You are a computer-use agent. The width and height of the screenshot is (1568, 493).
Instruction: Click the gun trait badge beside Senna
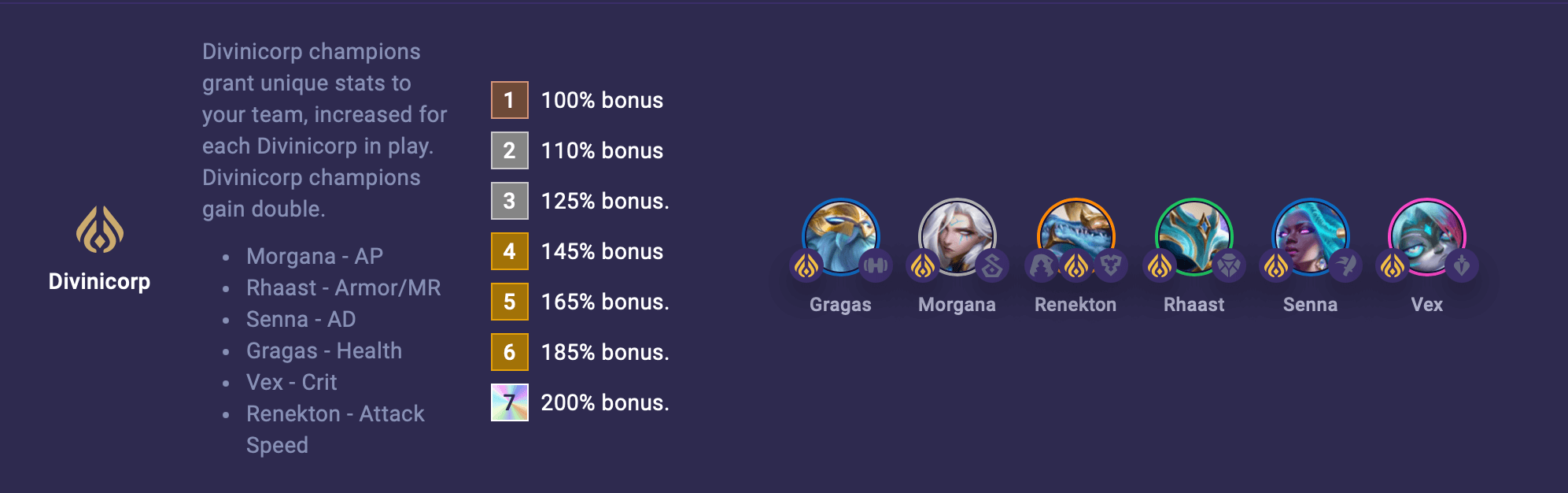coord(1347,266)
